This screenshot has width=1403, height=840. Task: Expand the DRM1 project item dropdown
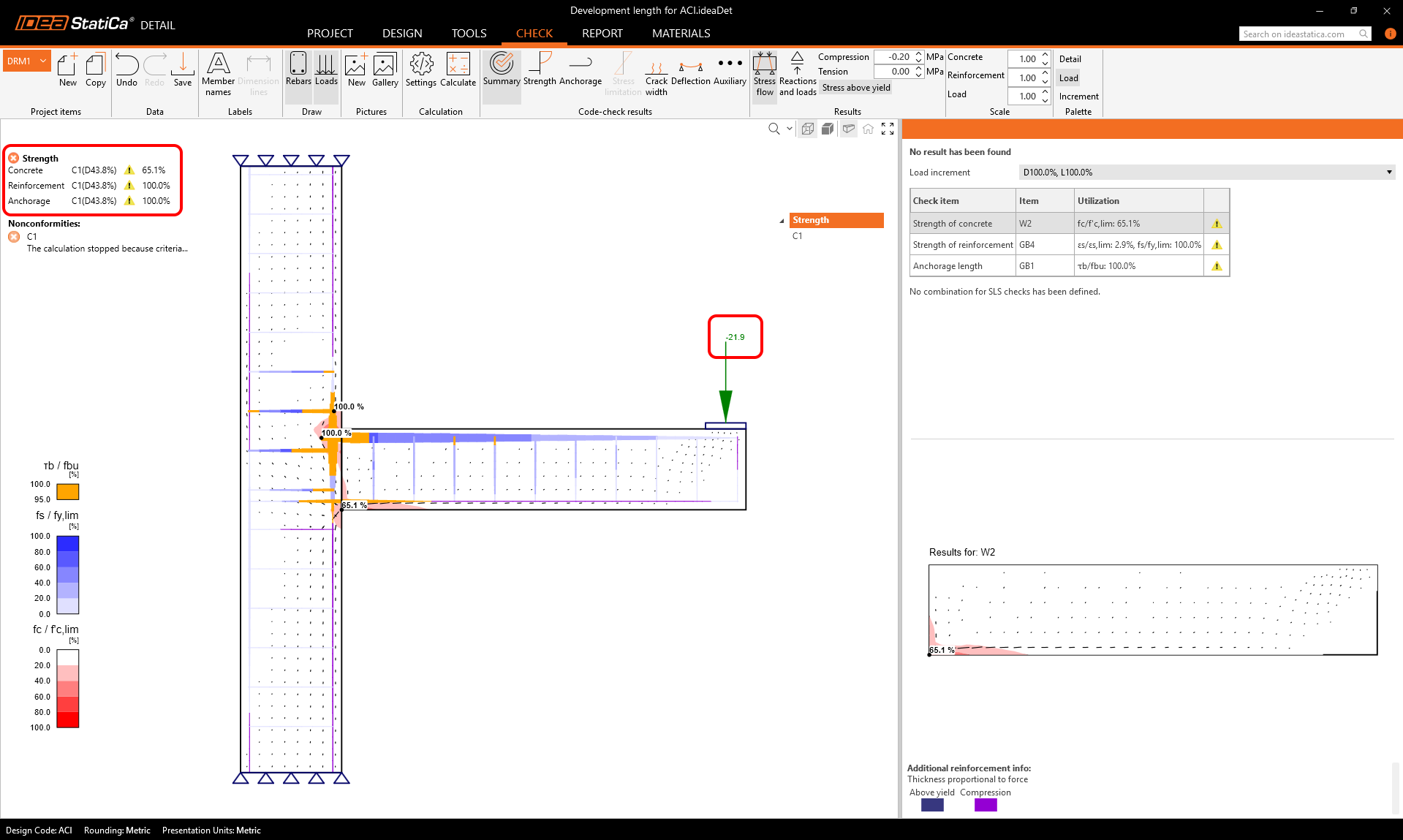tap(43, 61)
